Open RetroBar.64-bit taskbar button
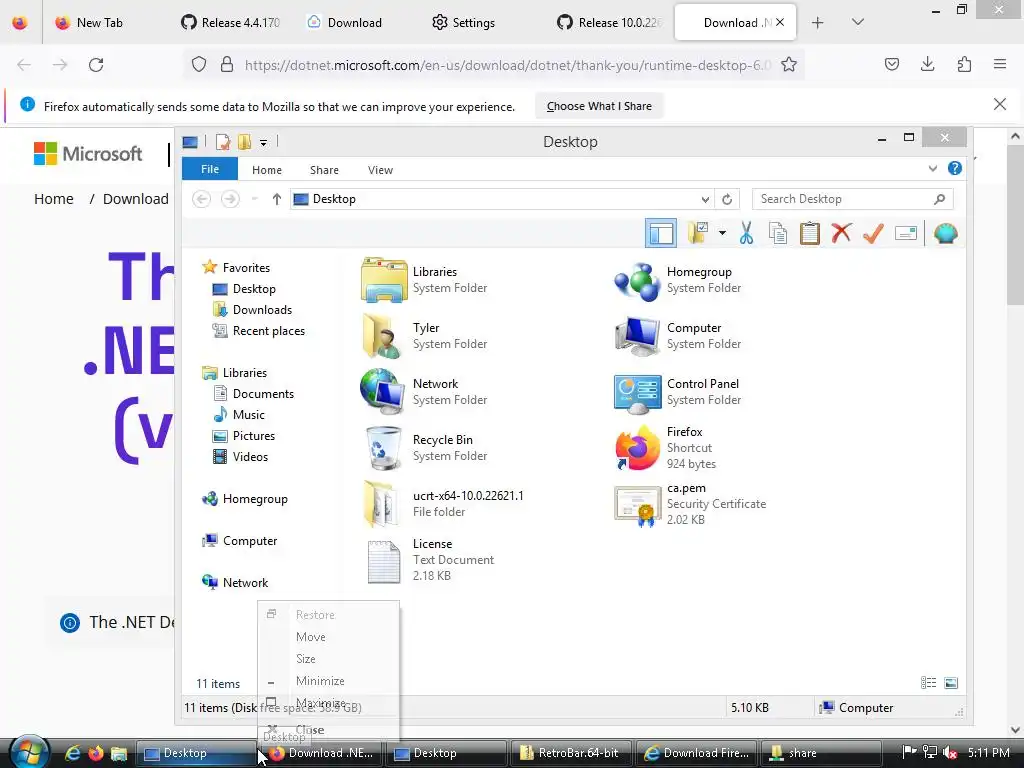 click(569, 753)
